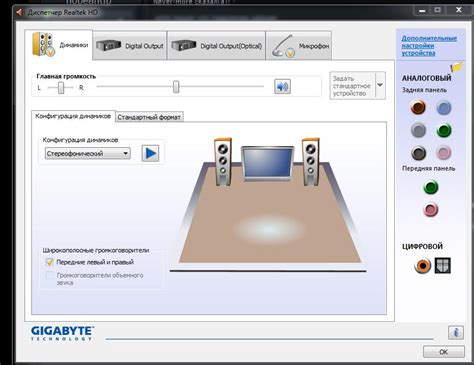Select the green rear panel jack

coord(444,130)
